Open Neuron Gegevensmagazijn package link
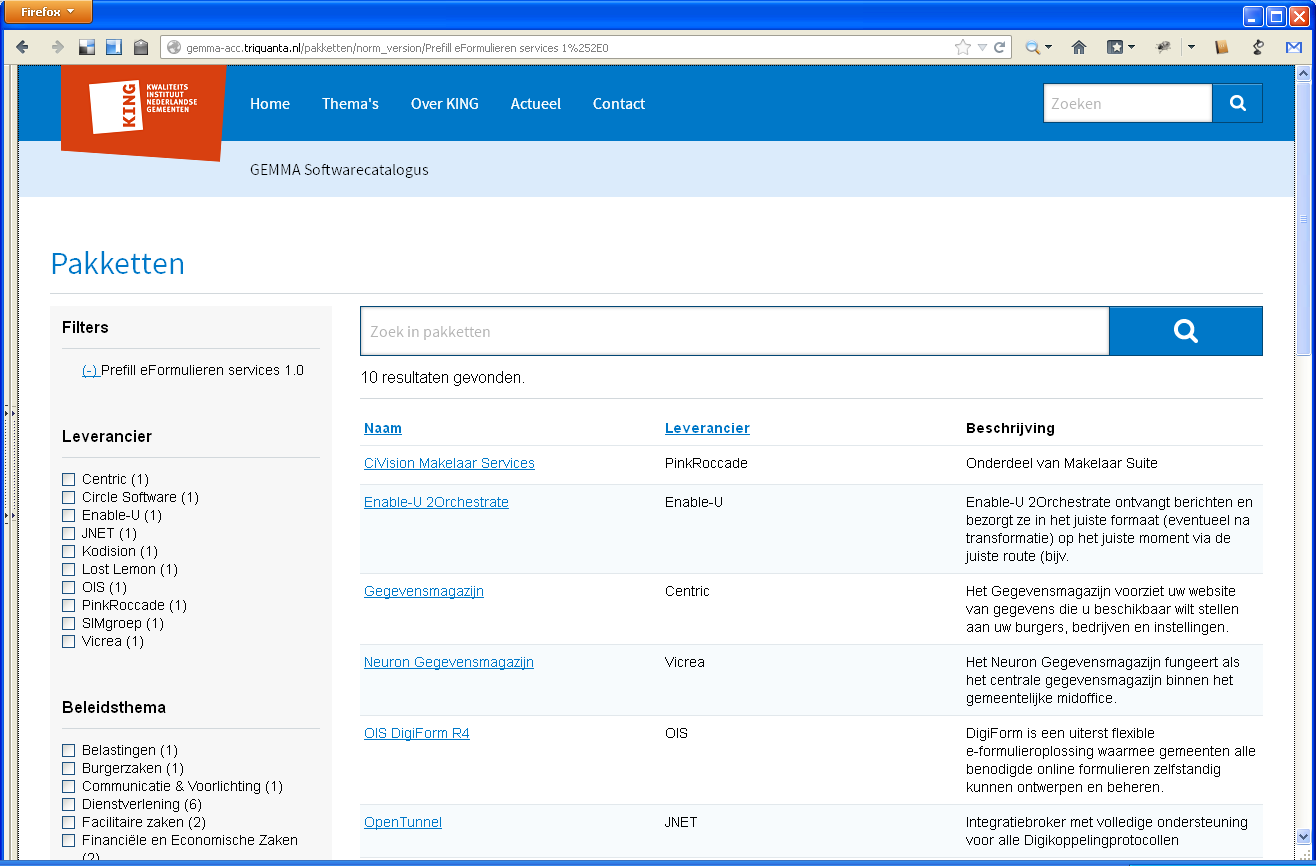This screenshot has width=1316, height=866. 449,662
